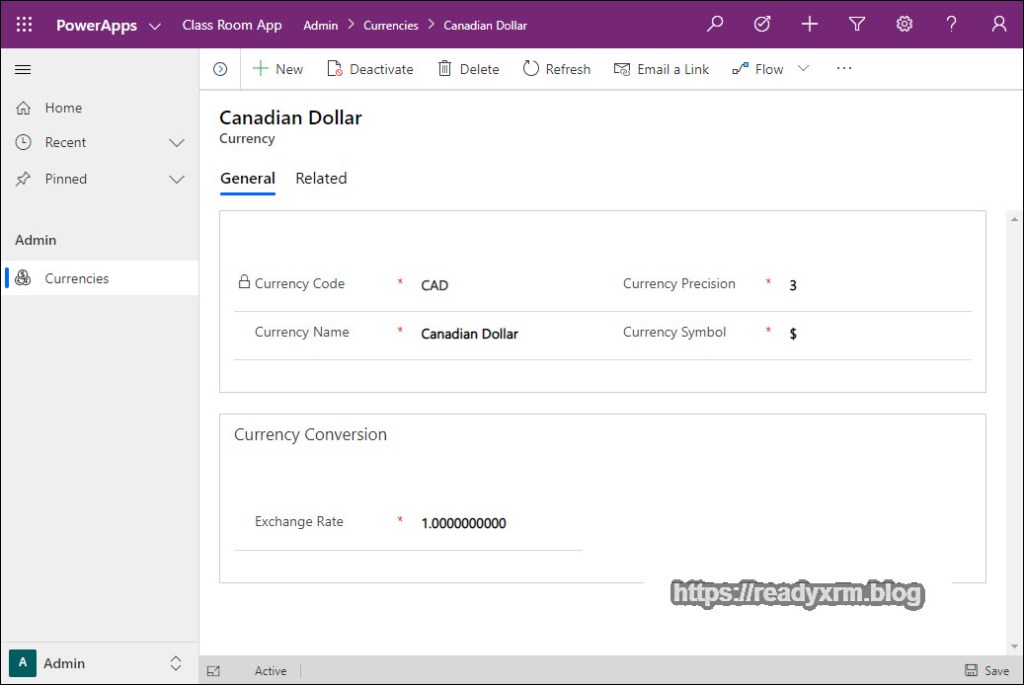The height and width of the screenshot is (685, 1024).
Task: Open the user account profile icon
Action: tap(999, 24)
